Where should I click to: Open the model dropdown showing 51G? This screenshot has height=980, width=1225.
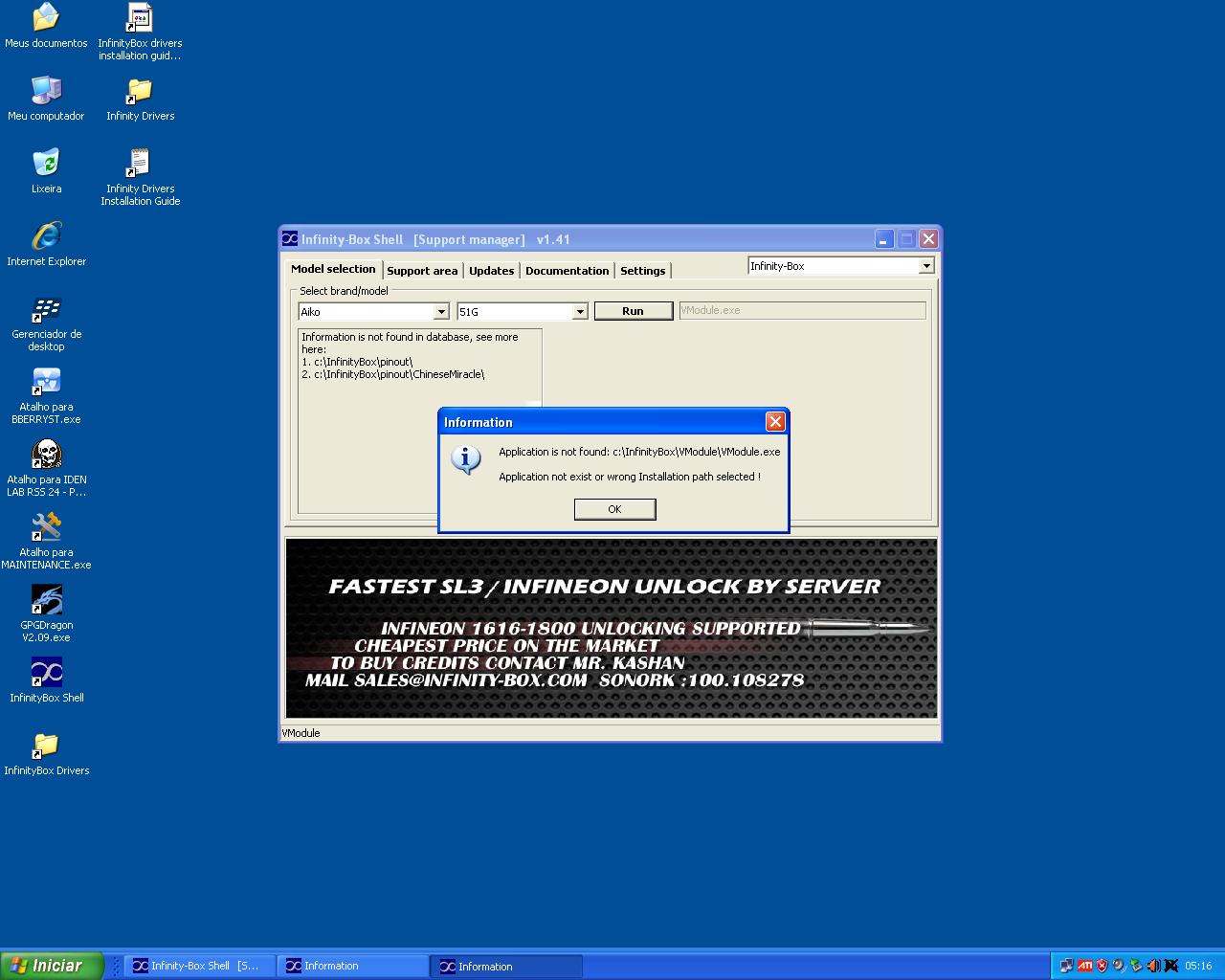(x=579, y=311)
